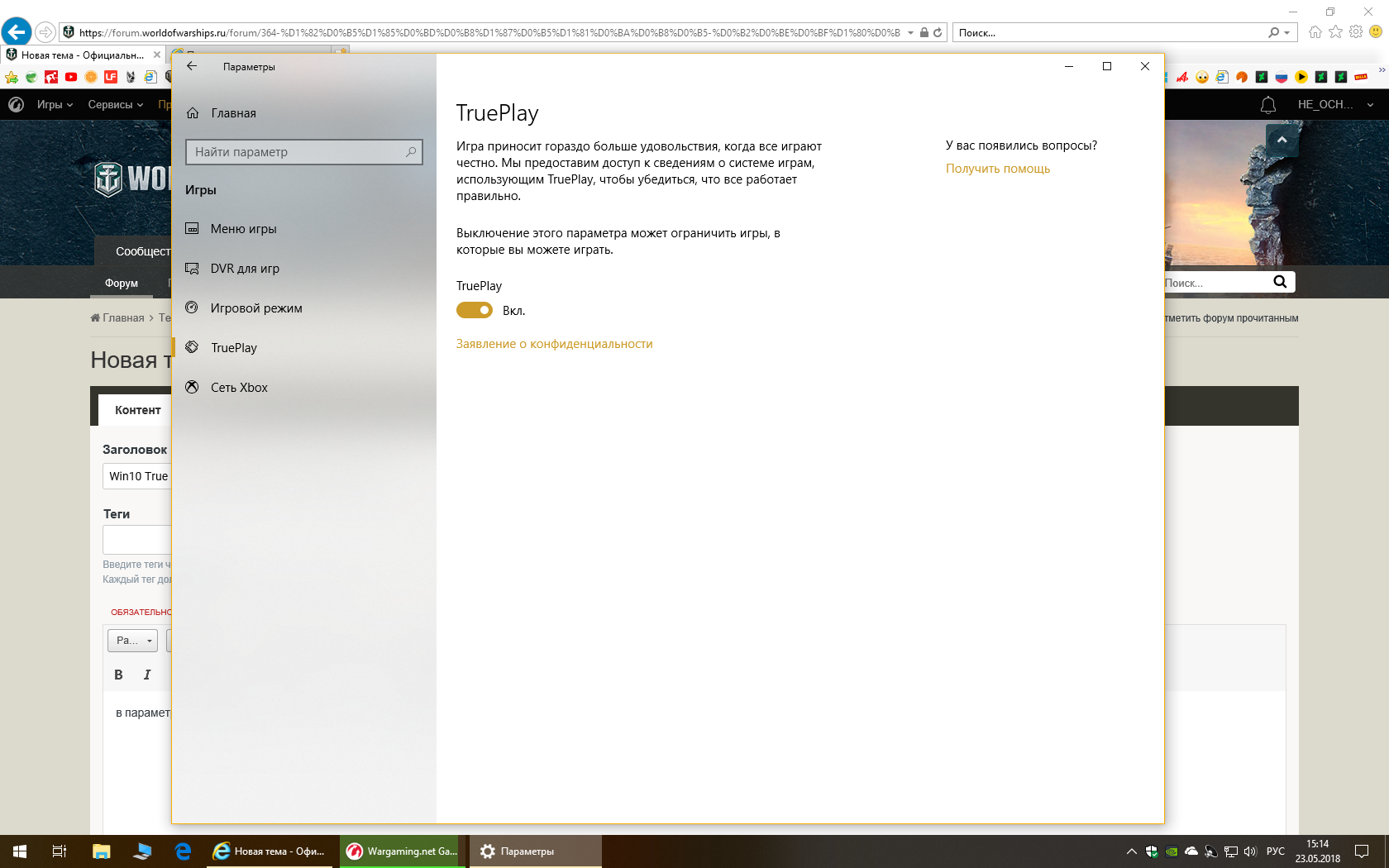Expand the Игры menu on the site
Viewport: 1389px width, 868px height.
55,104
